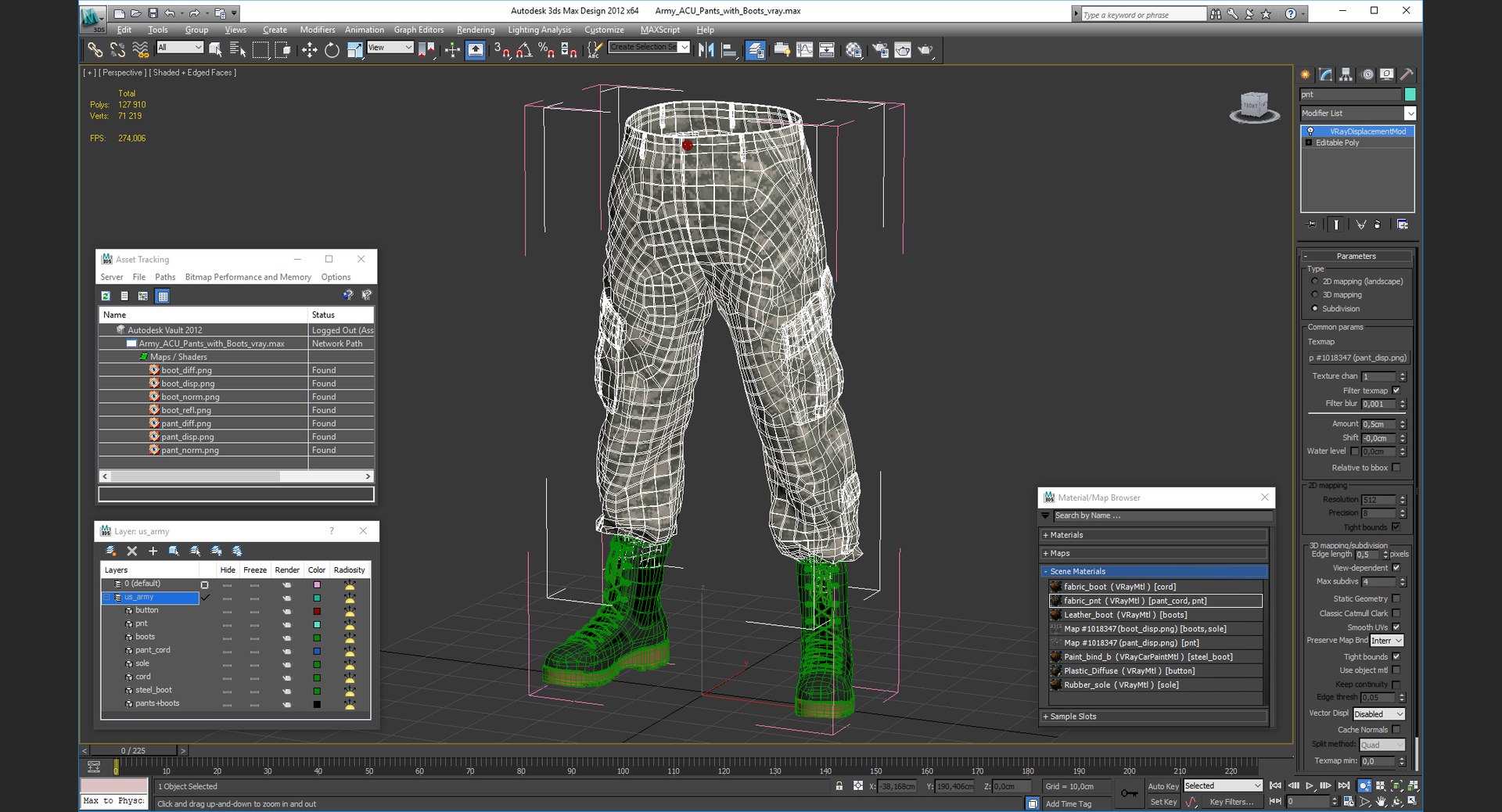Toggle Filter texmap checkbox
The image size is (1502, 812).
(x=1396, y=390)
